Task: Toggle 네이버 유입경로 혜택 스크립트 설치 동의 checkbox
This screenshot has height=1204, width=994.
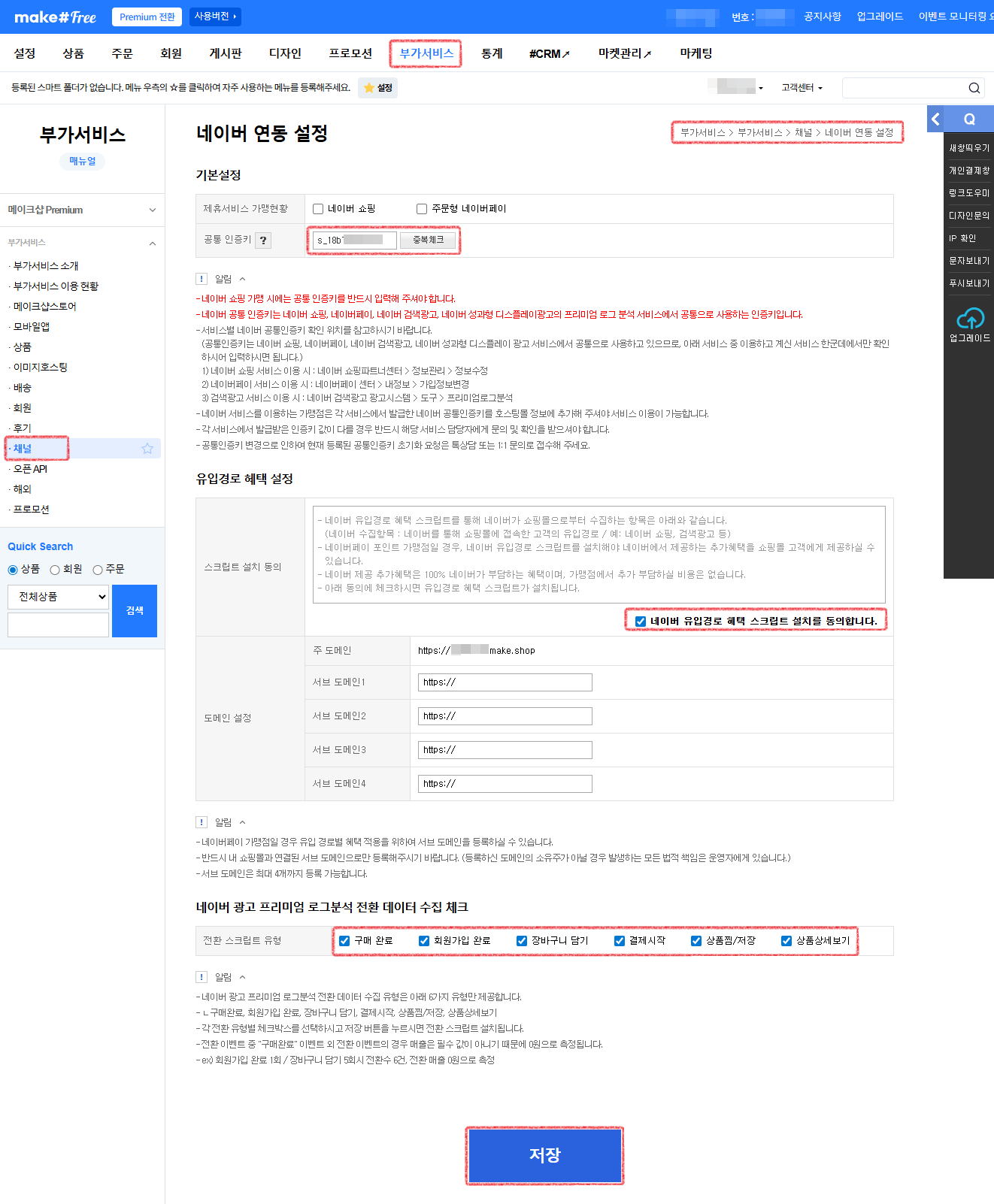Action: (641, 622)
